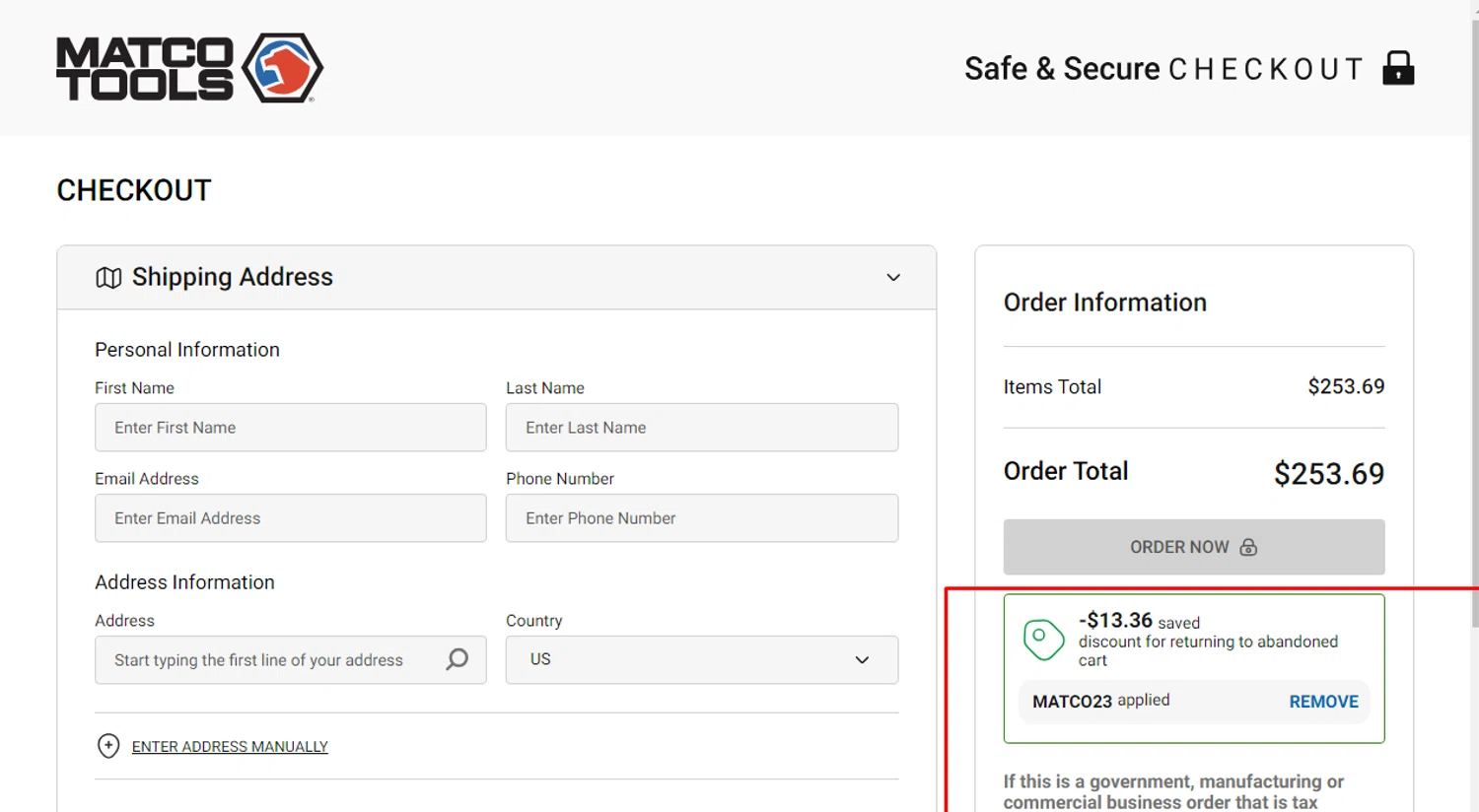
Task: Click the Safe & Secure Checkout text
Action: tap(1163, 69)
